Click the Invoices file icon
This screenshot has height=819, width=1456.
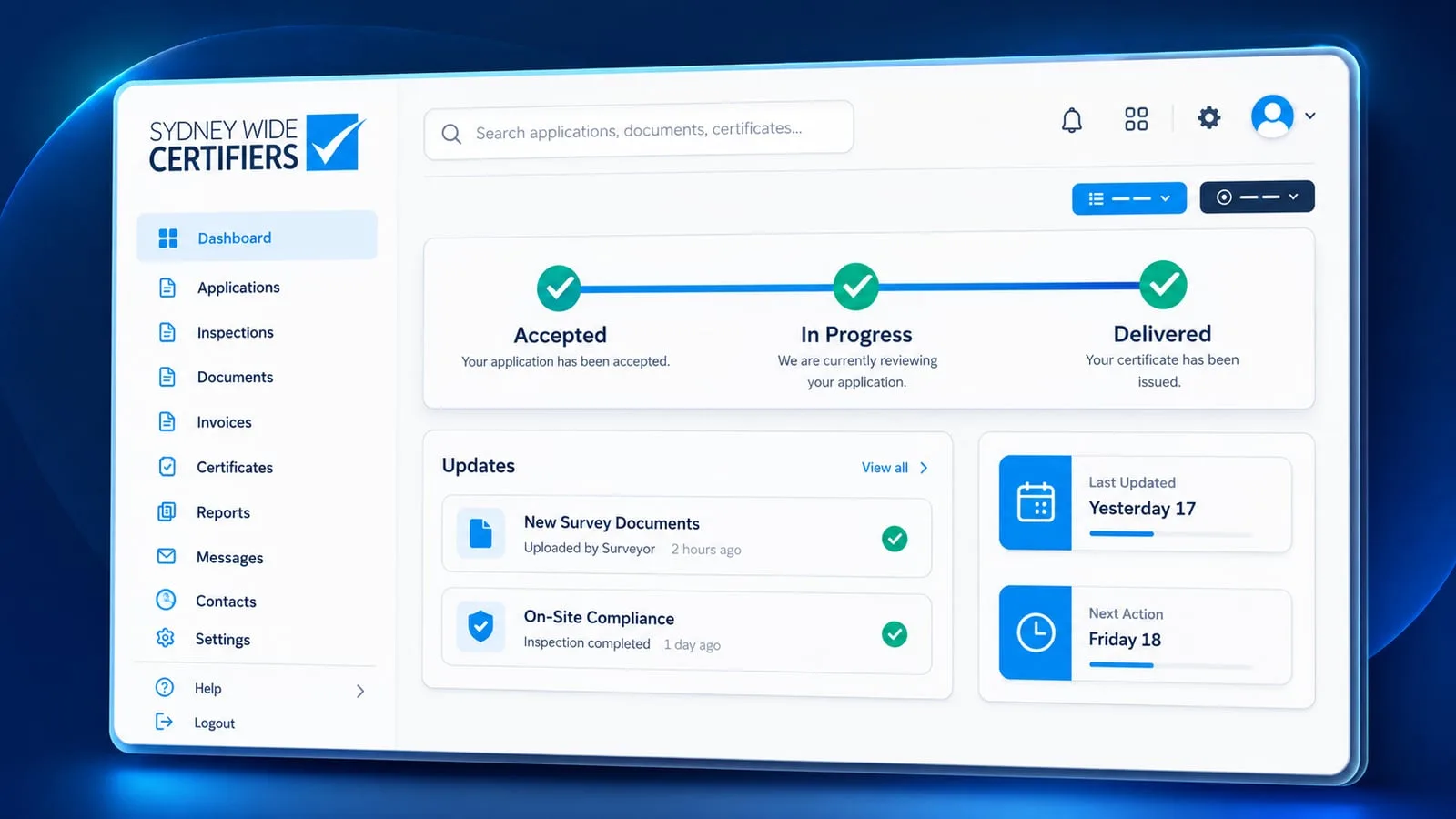167,421
